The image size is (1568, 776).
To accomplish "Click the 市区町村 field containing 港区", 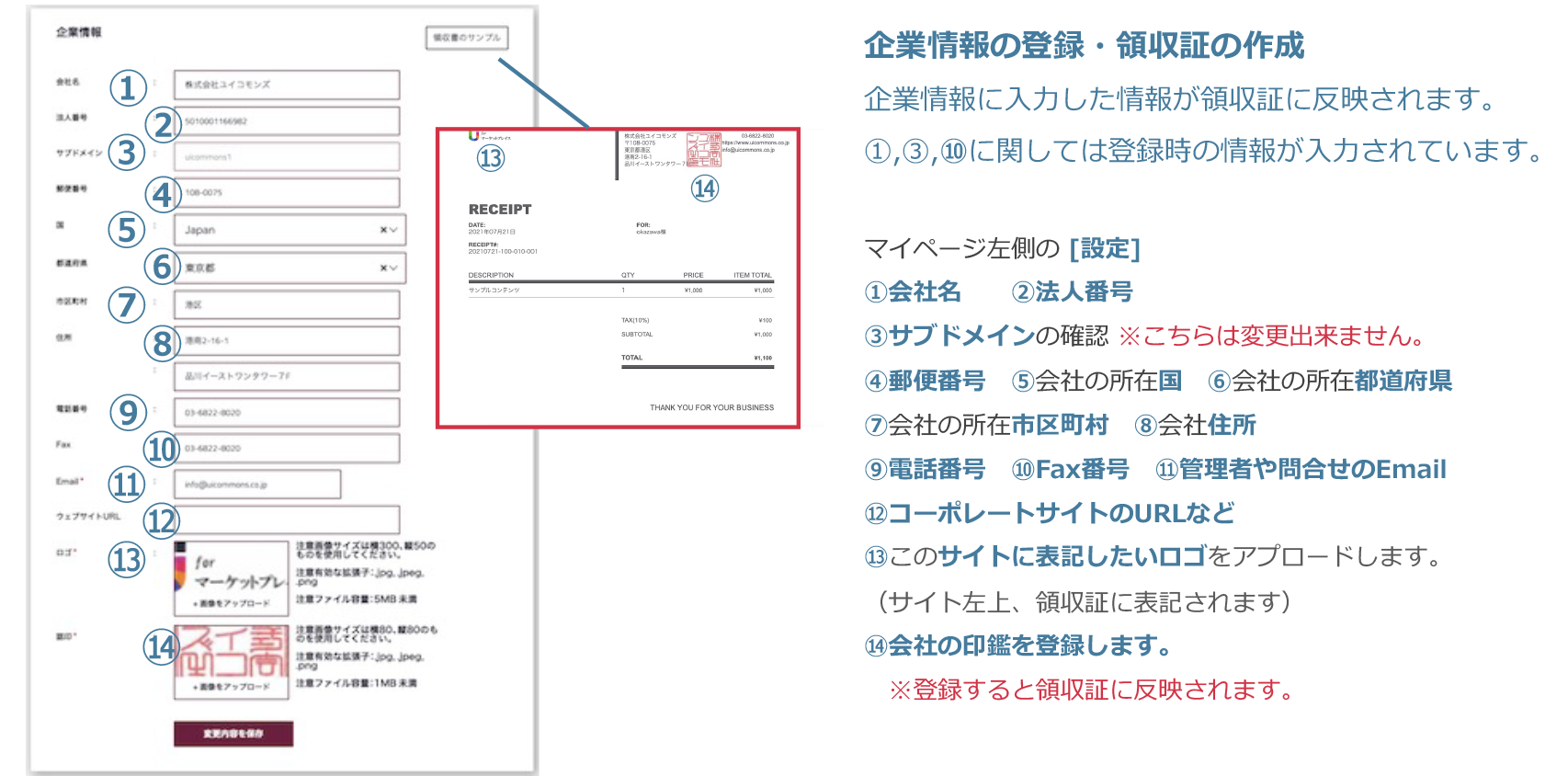I will [x=287, y=304].
